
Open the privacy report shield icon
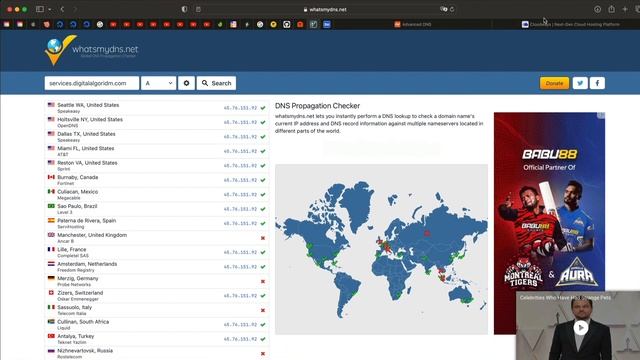184,9
